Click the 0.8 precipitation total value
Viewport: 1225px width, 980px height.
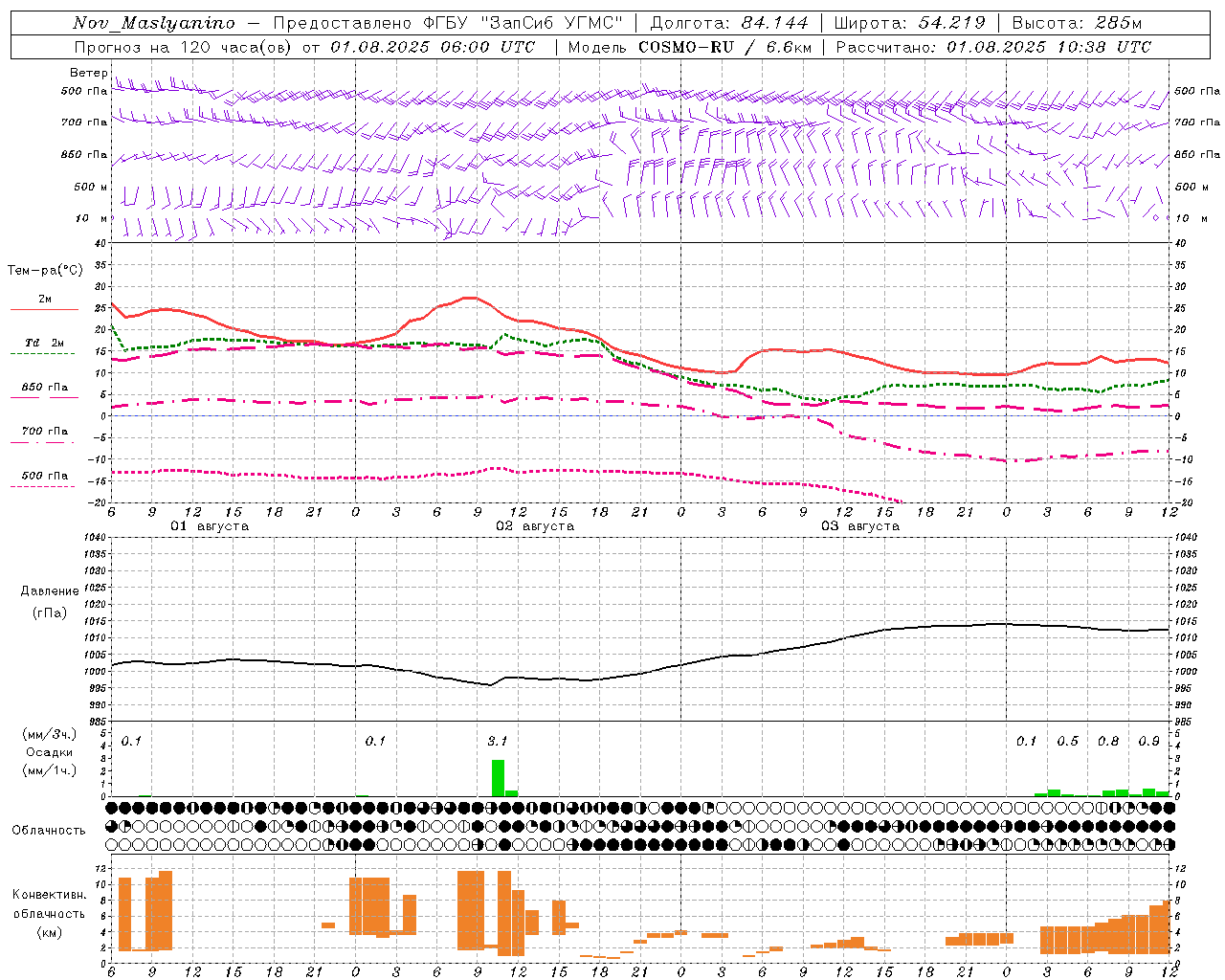pyautogui.click(x=1108, y=742)
